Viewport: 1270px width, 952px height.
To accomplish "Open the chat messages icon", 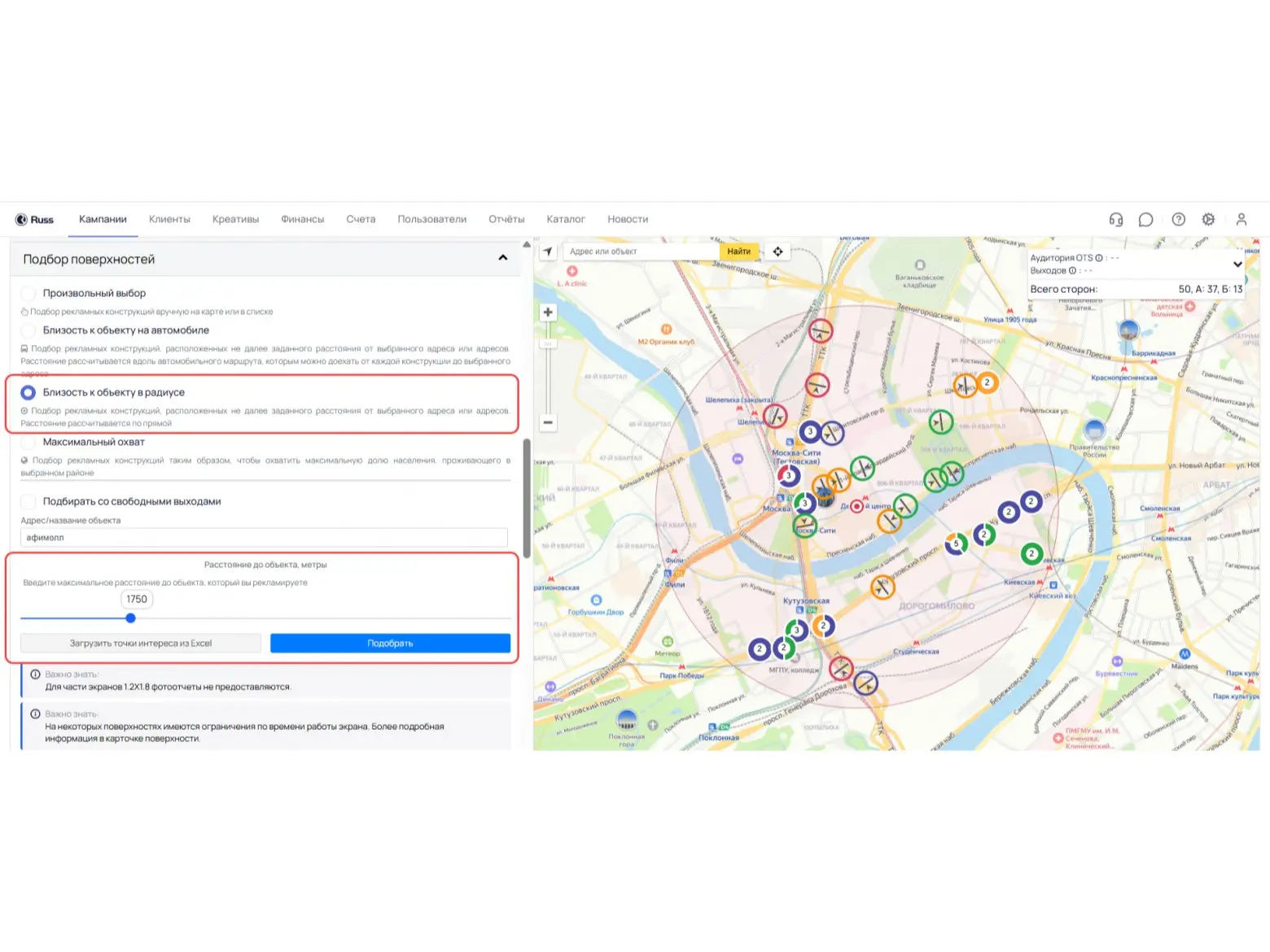I will (x=1145, y=220).
